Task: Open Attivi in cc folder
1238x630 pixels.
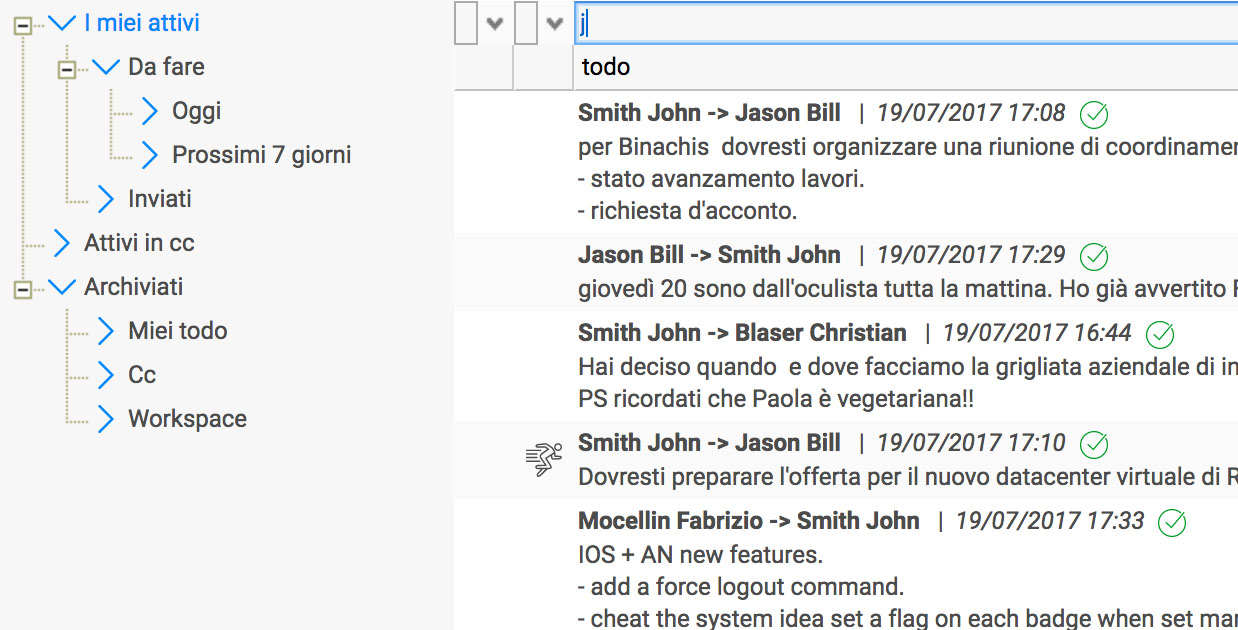Action: [x=139, y=243]
